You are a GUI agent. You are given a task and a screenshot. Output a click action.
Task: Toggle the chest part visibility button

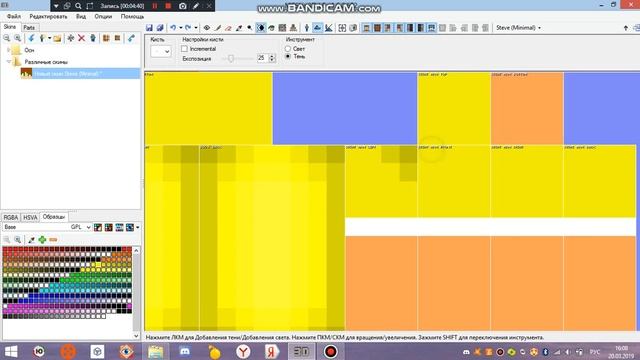coord(378,28)
